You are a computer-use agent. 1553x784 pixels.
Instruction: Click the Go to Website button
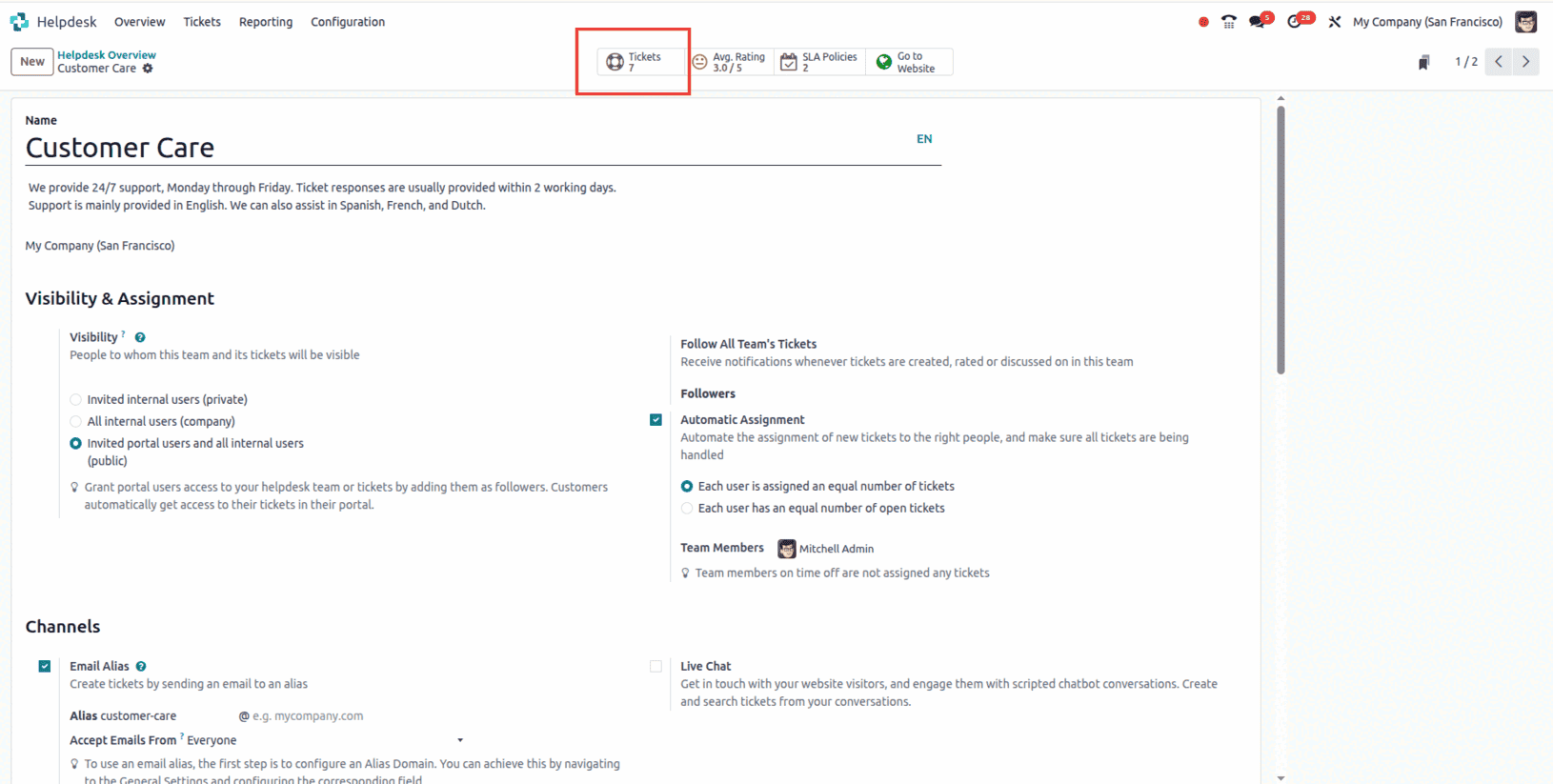coord(909,62)
